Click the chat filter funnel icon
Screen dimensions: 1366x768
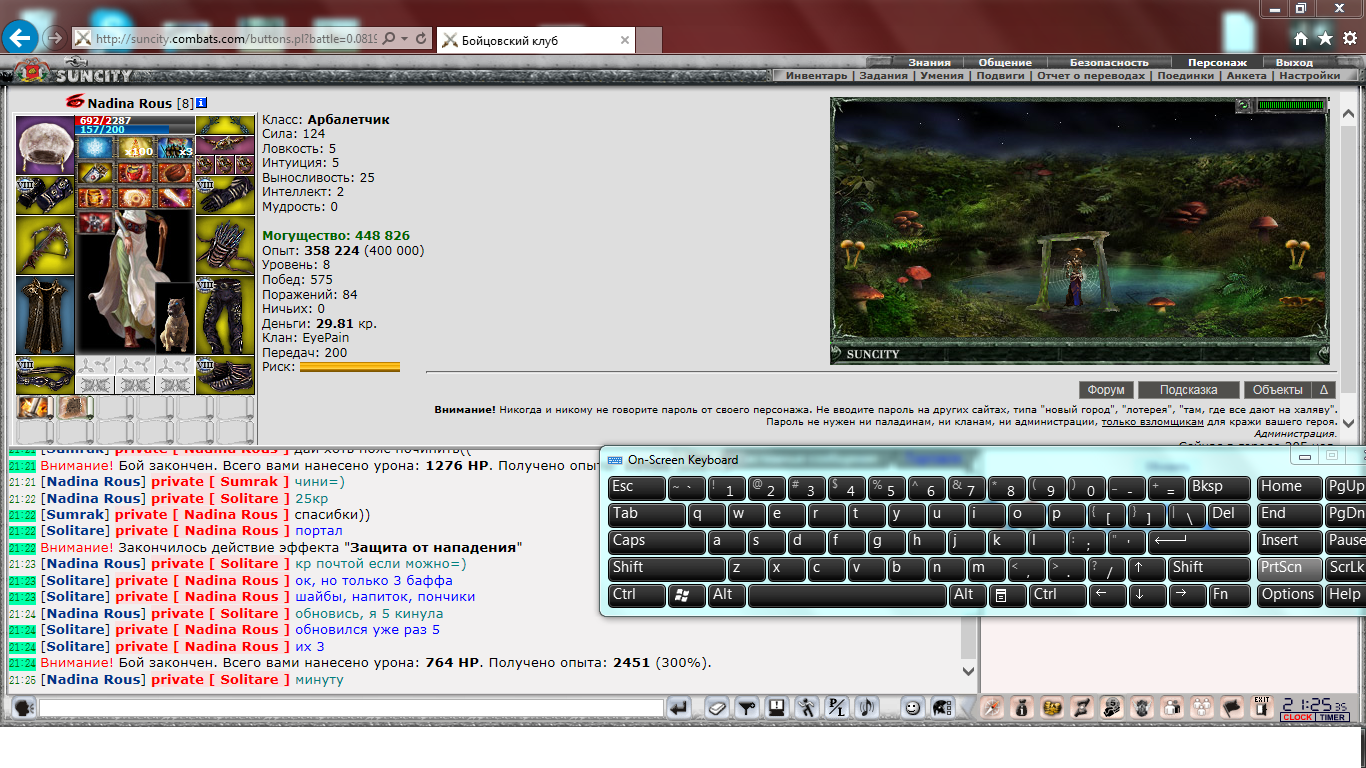click(x=746, y=708)
